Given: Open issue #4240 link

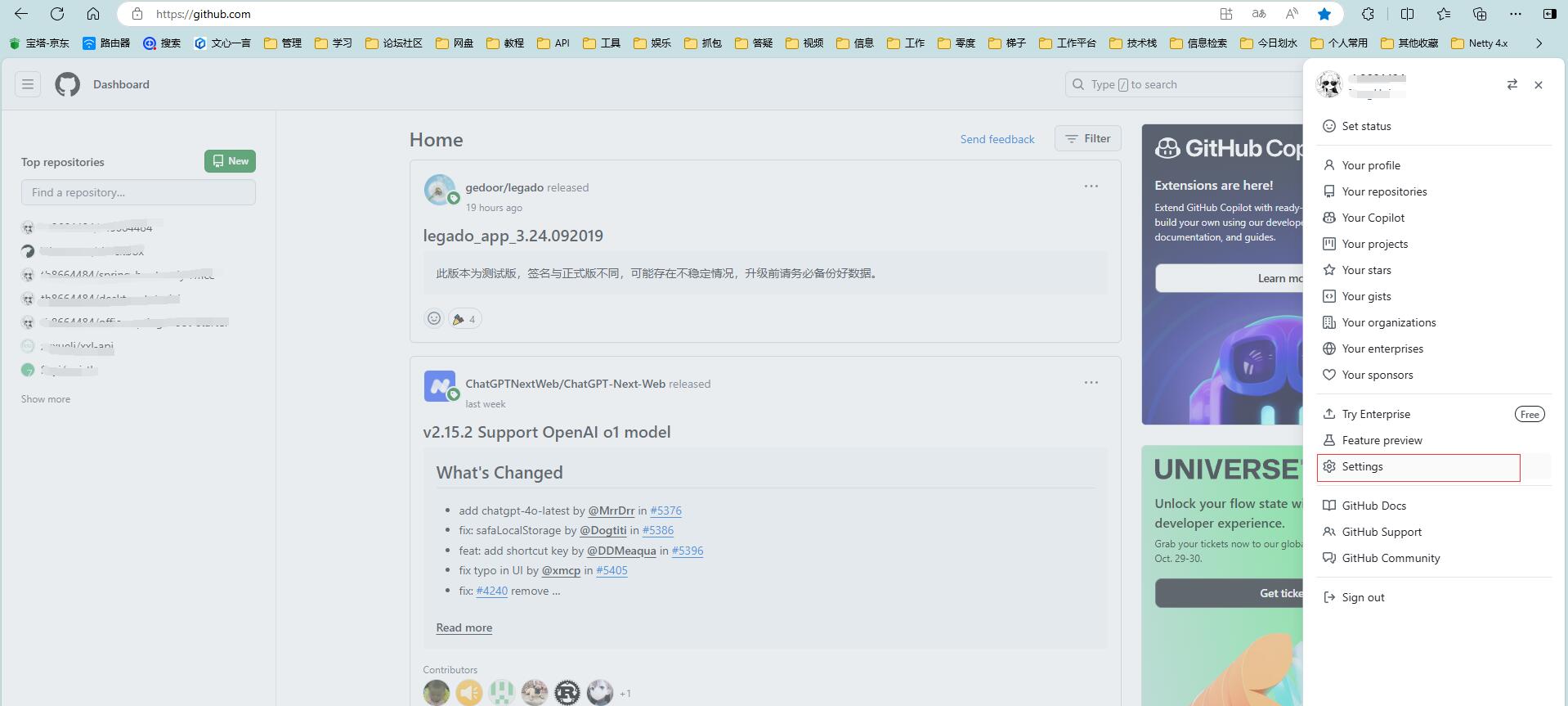Looking at the screenshot, I should (492, 591).
